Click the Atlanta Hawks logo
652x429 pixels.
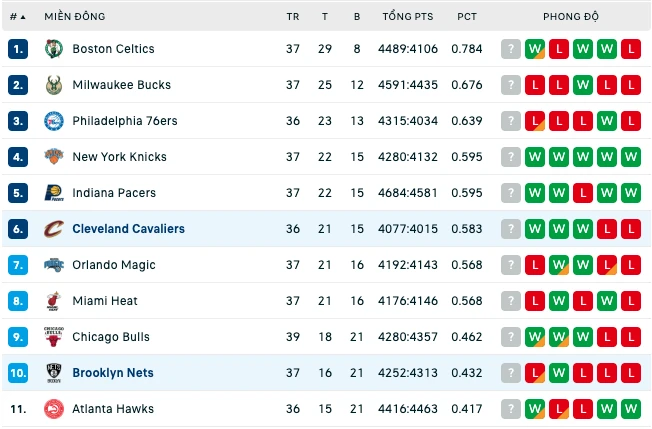54,409
